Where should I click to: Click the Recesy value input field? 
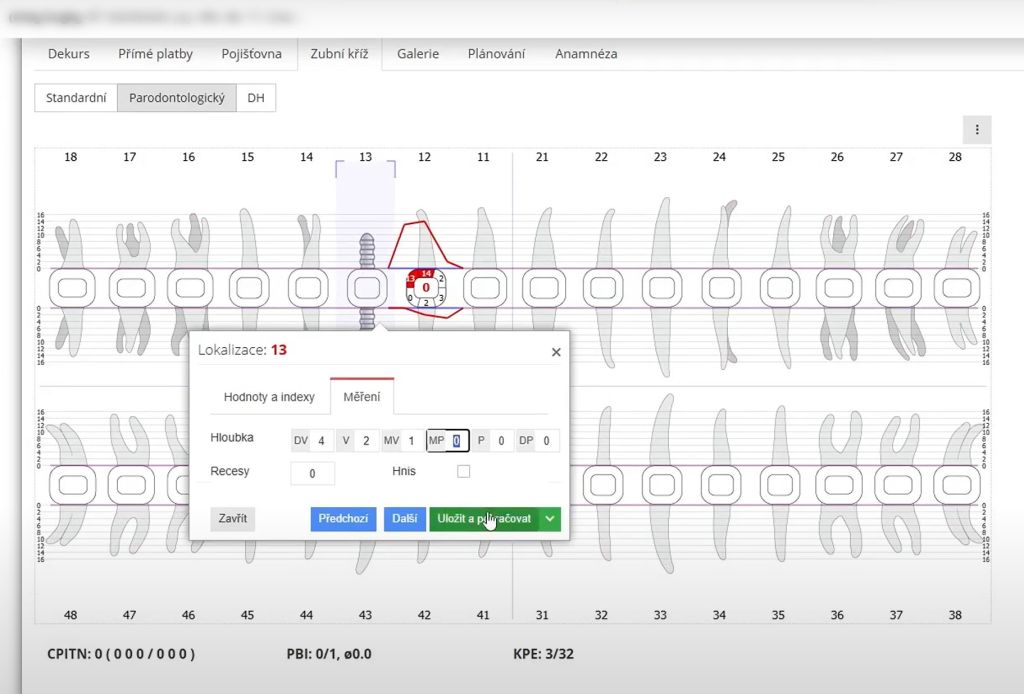(x=313, y=473)
